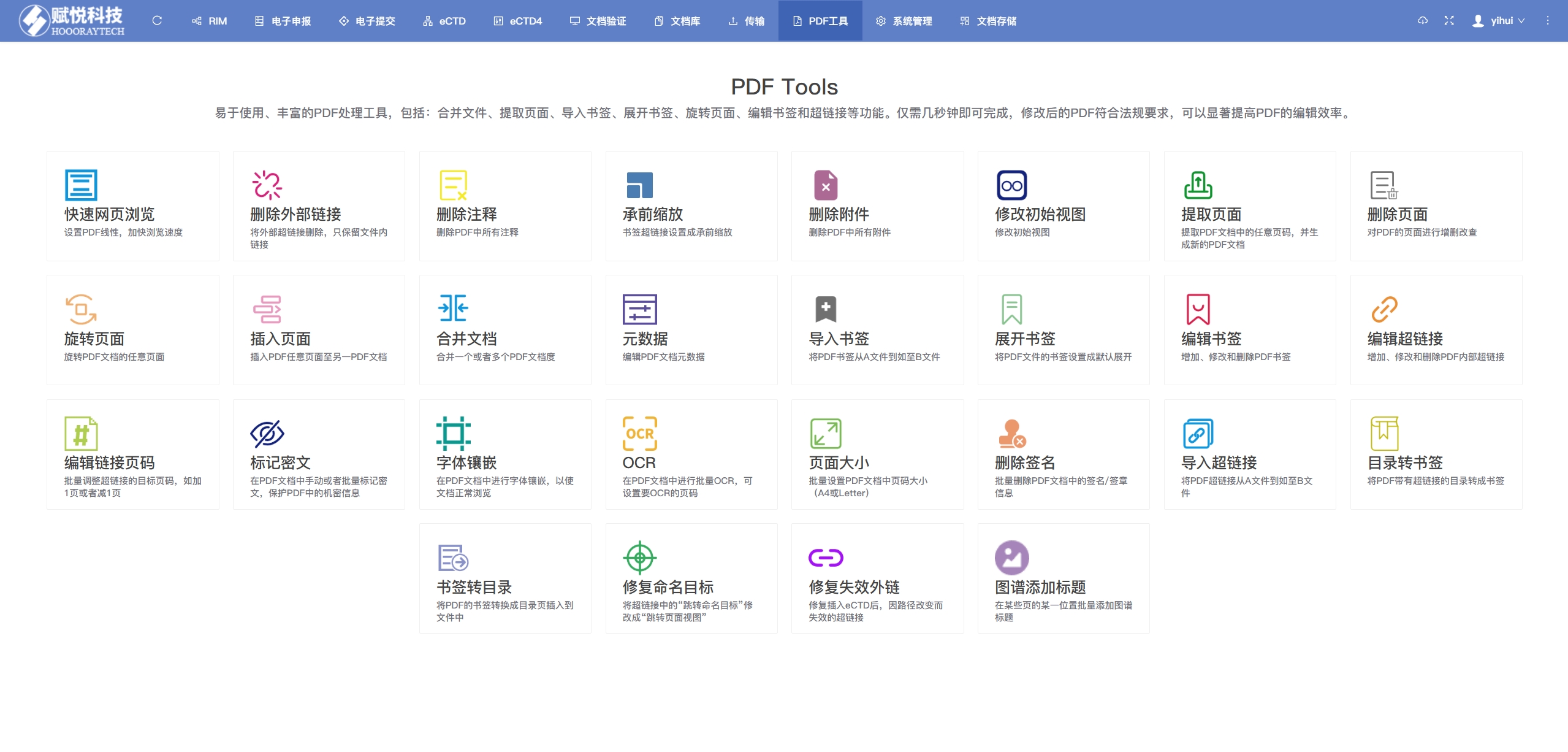Open the 系统管理 menu
The image size is (1568, 752).
click(x=904, y=21)
